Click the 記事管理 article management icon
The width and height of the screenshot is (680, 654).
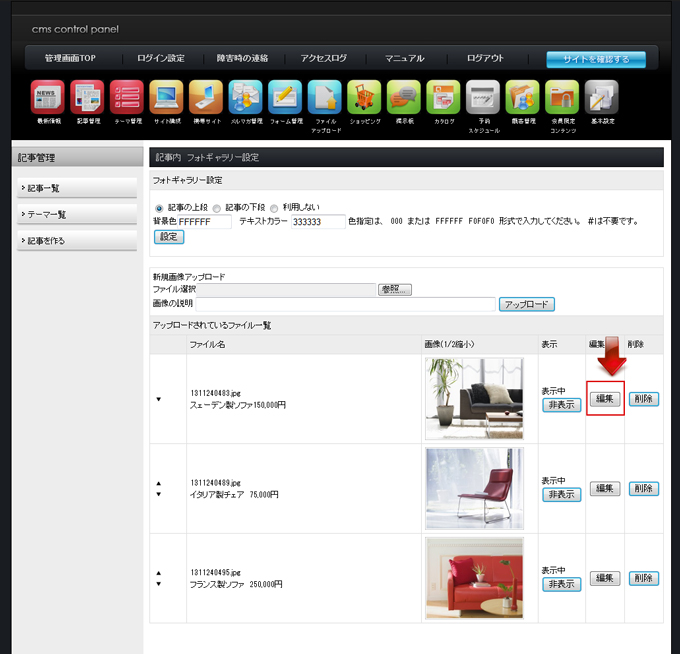click(87, 98)
